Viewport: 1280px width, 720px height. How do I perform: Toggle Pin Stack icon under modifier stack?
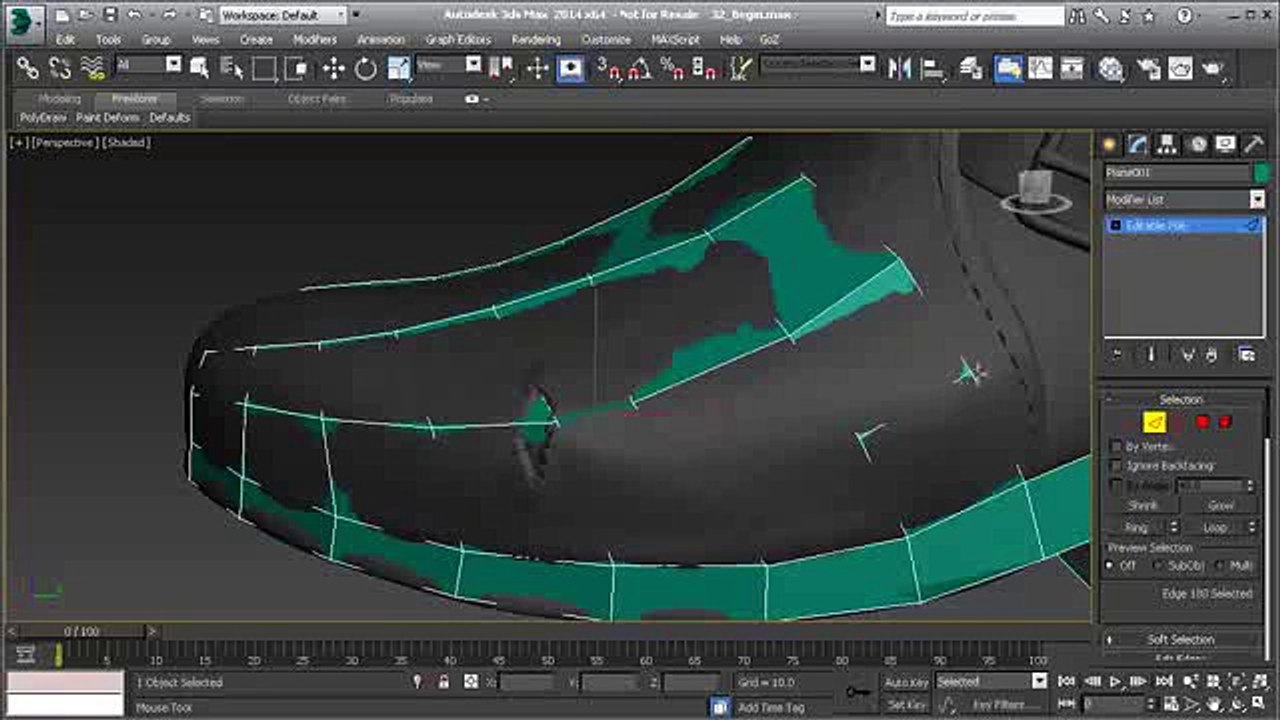(x=1118, y=354)
